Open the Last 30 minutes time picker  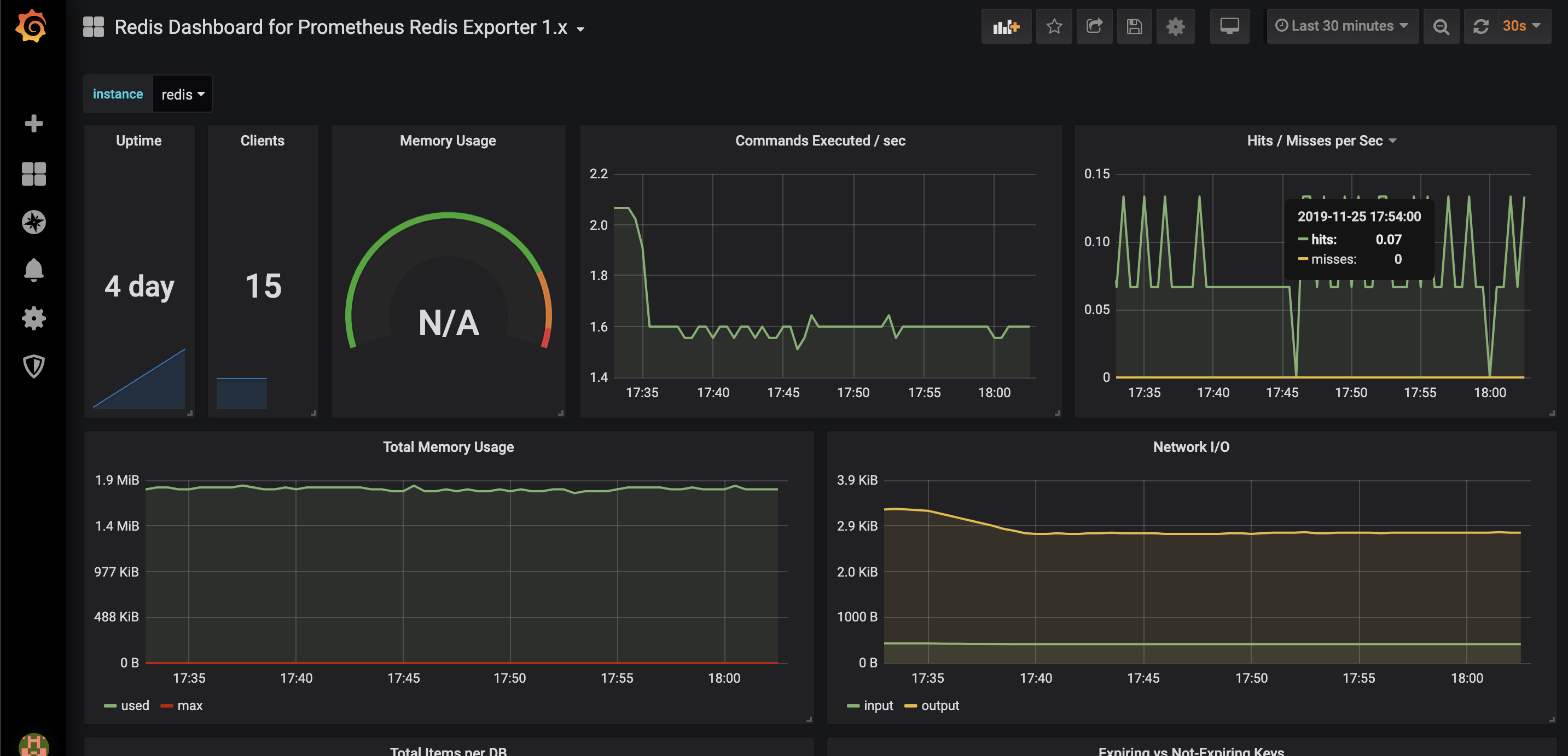click(x=1342, y=26)
